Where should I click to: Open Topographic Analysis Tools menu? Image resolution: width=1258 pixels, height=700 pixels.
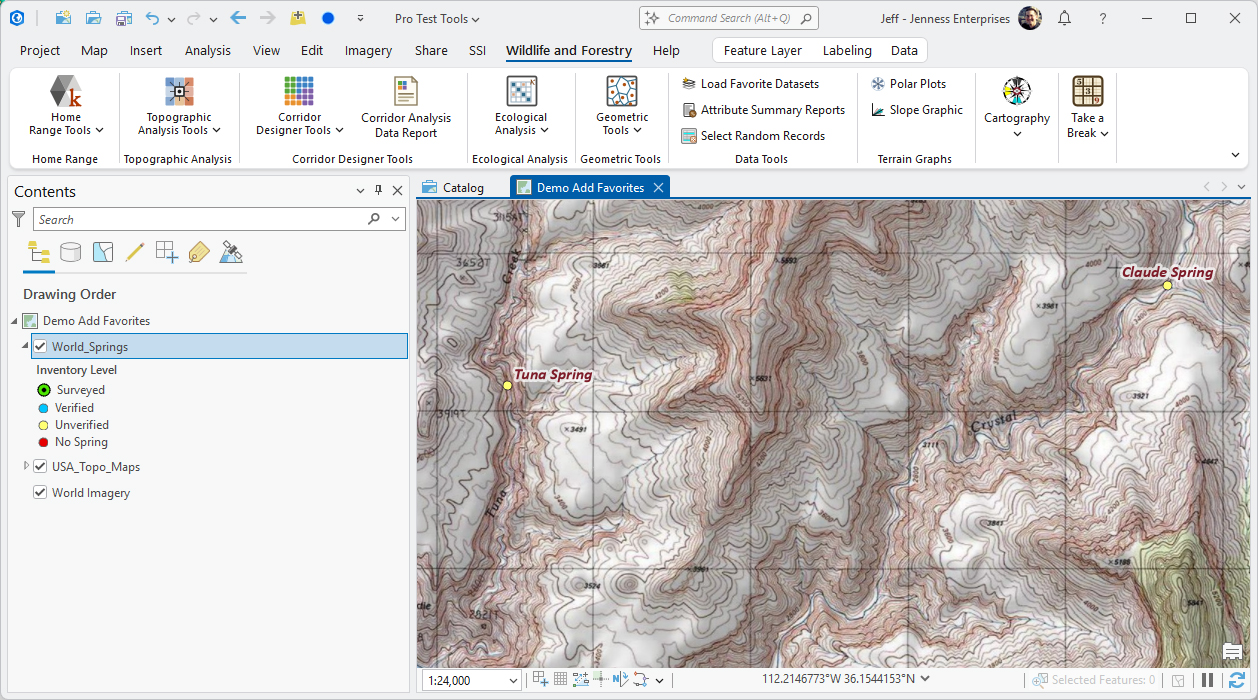(x=179, y=106)
